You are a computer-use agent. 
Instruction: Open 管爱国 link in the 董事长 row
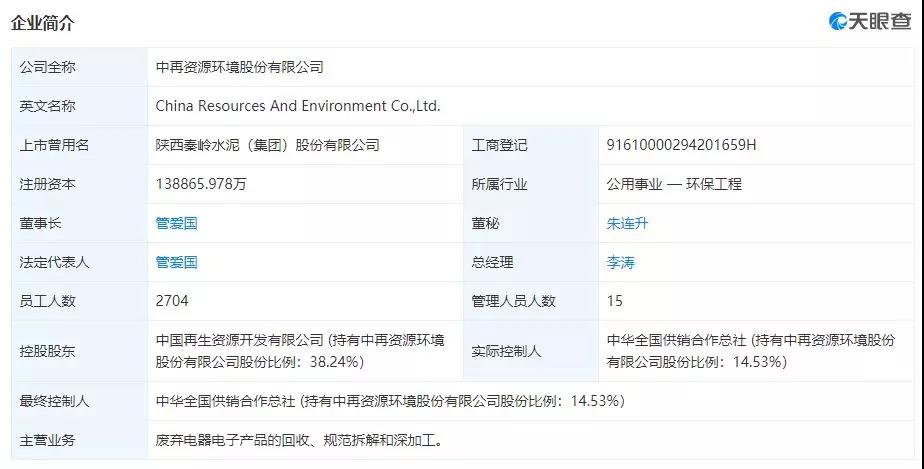coord(176,223)
